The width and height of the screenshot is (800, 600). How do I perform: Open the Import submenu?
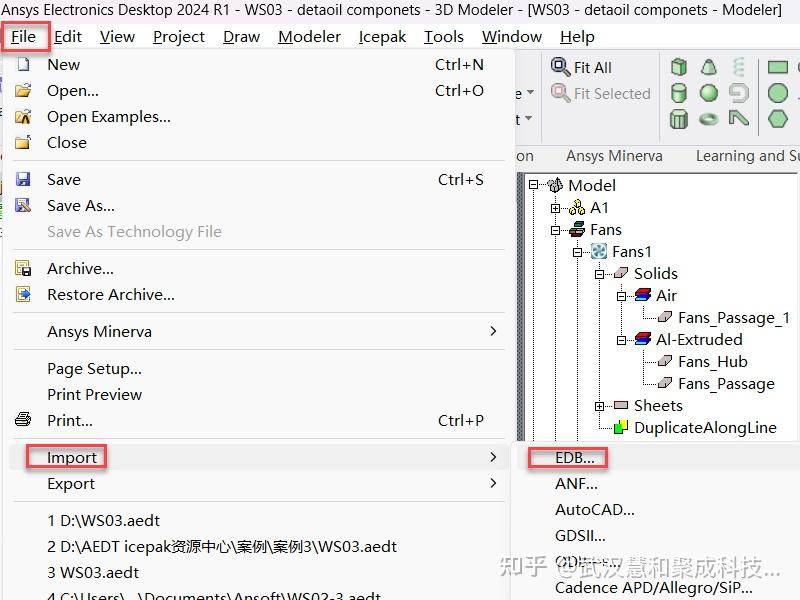pos(259,457)
